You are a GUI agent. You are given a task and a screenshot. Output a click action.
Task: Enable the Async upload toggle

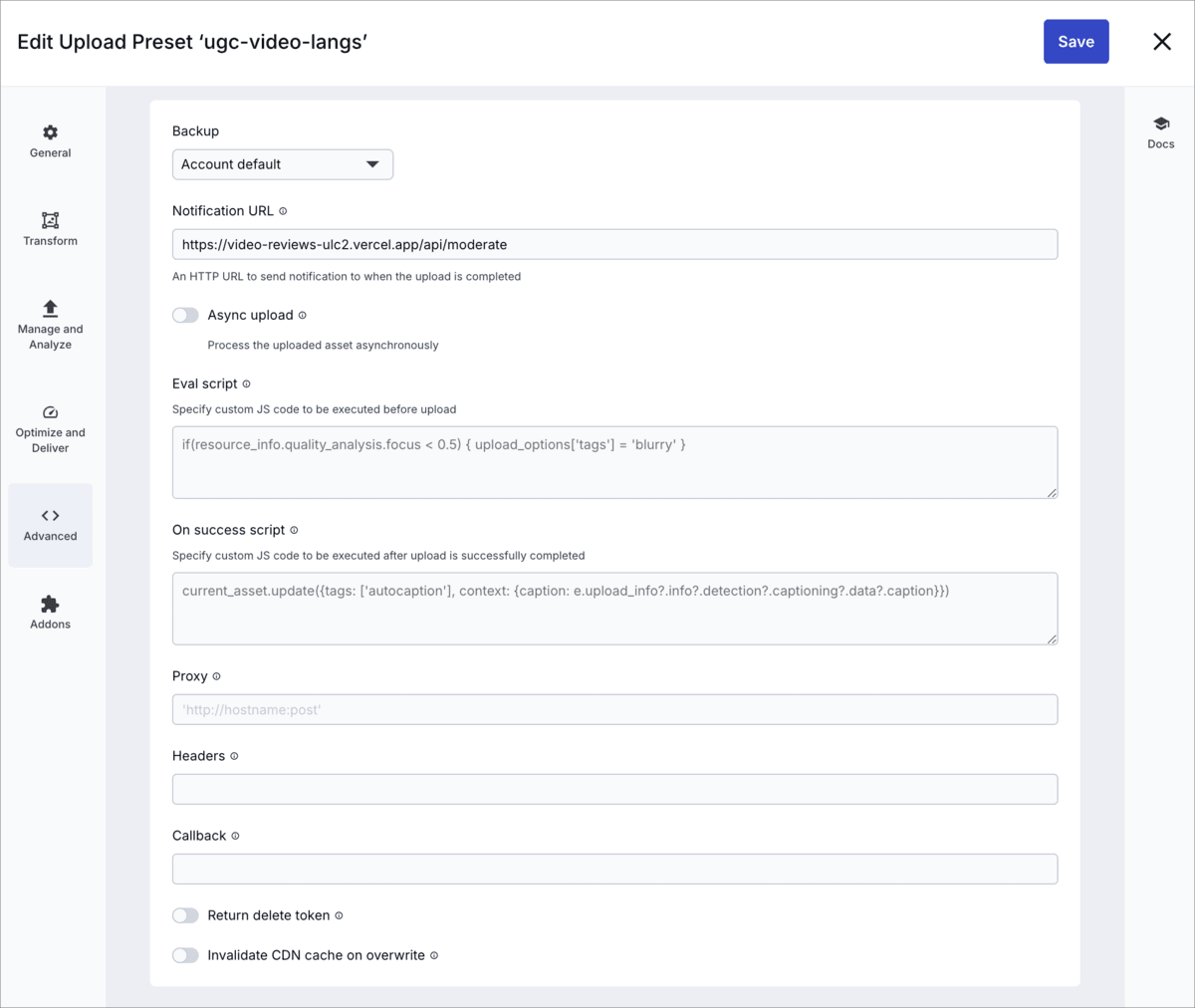pos(185,315)
